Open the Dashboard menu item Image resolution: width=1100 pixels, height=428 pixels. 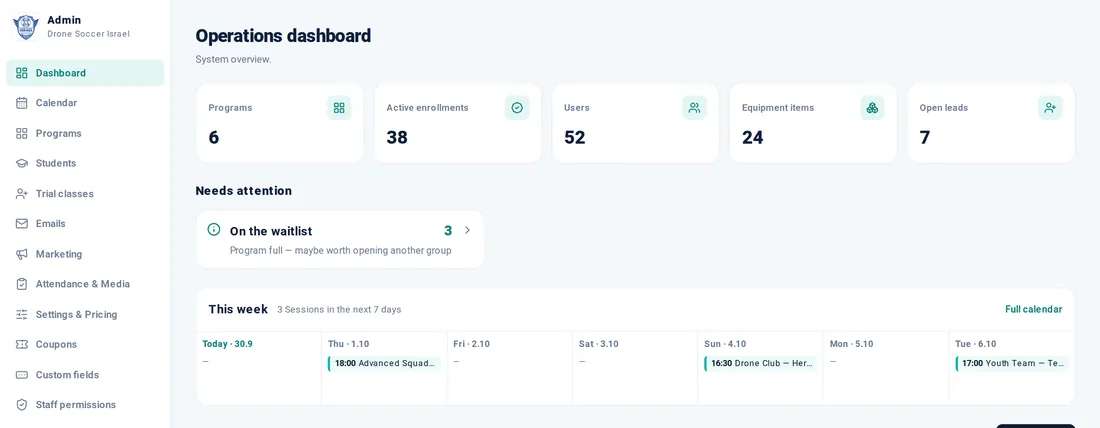tap(85, 73)
